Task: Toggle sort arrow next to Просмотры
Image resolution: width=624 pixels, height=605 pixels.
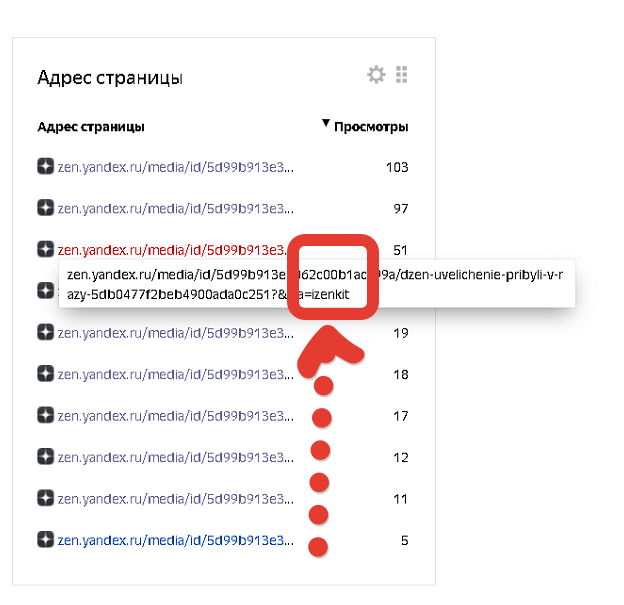Action: [326, 123]
